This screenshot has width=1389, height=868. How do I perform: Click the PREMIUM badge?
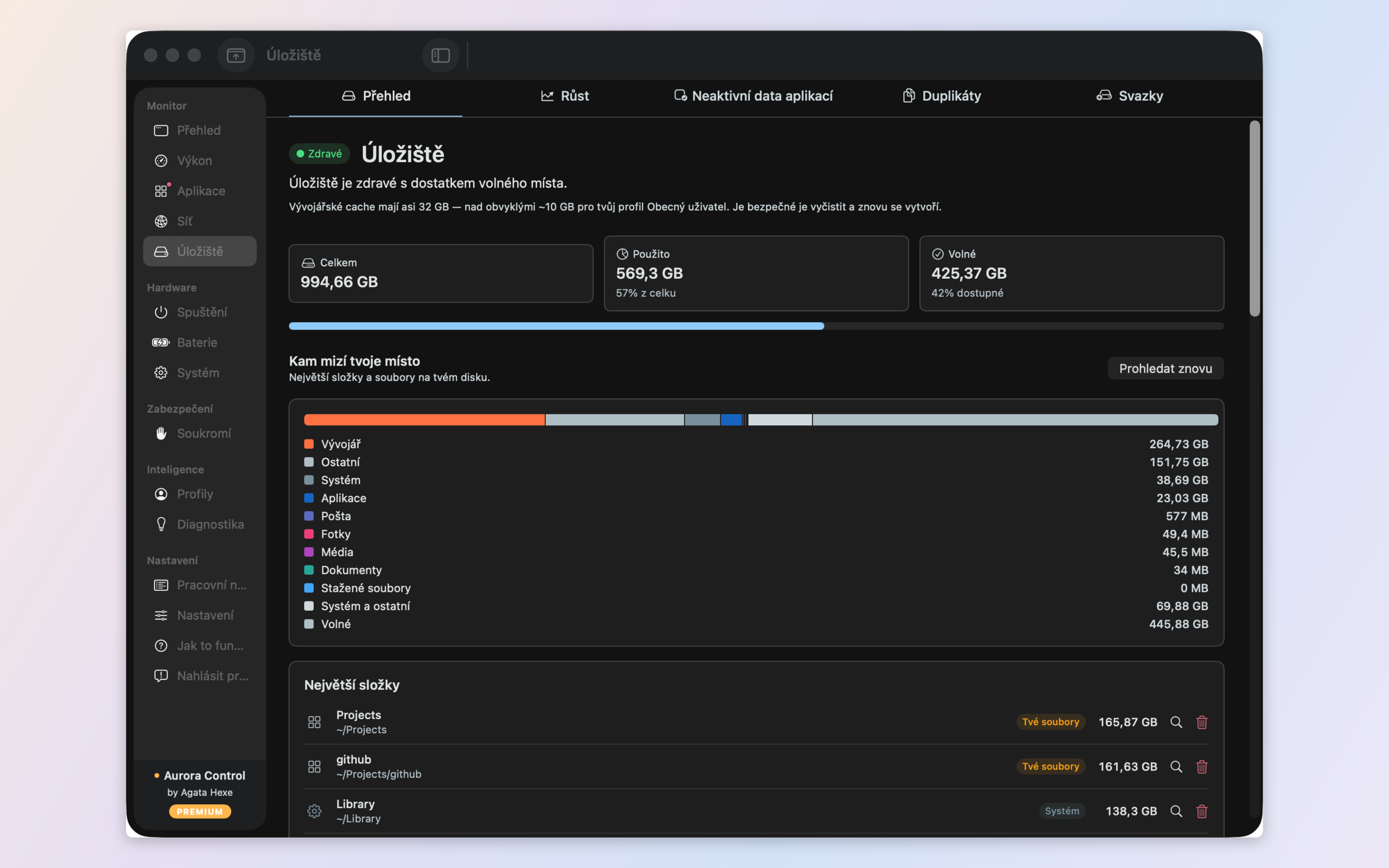[200, 812]
